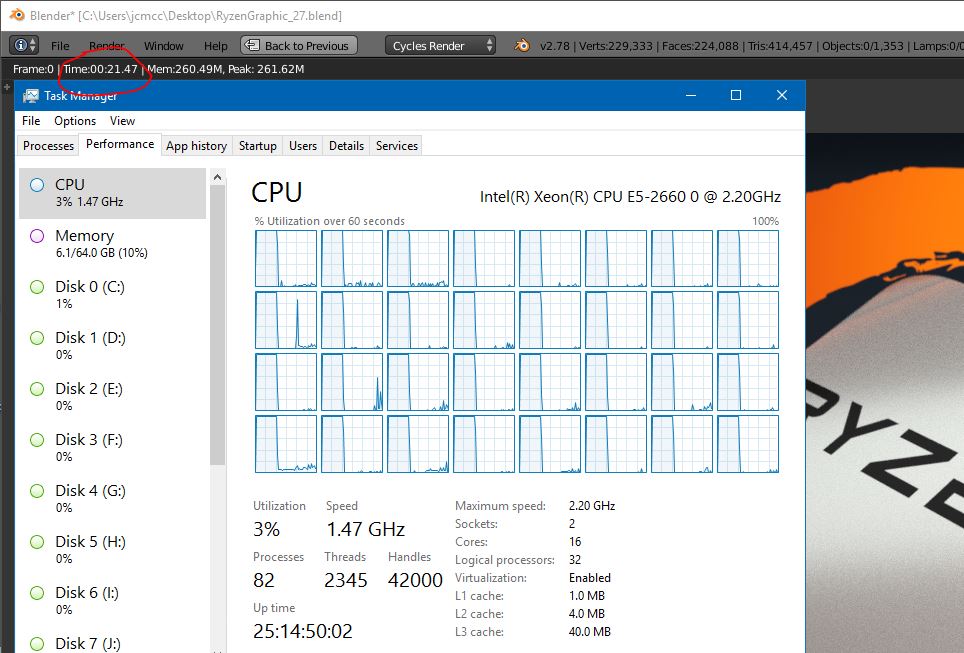The width and height of the screenshot is (964, 653).
Task: Click the green Disk 3 circle icon
Action: [x=37, y=440]
